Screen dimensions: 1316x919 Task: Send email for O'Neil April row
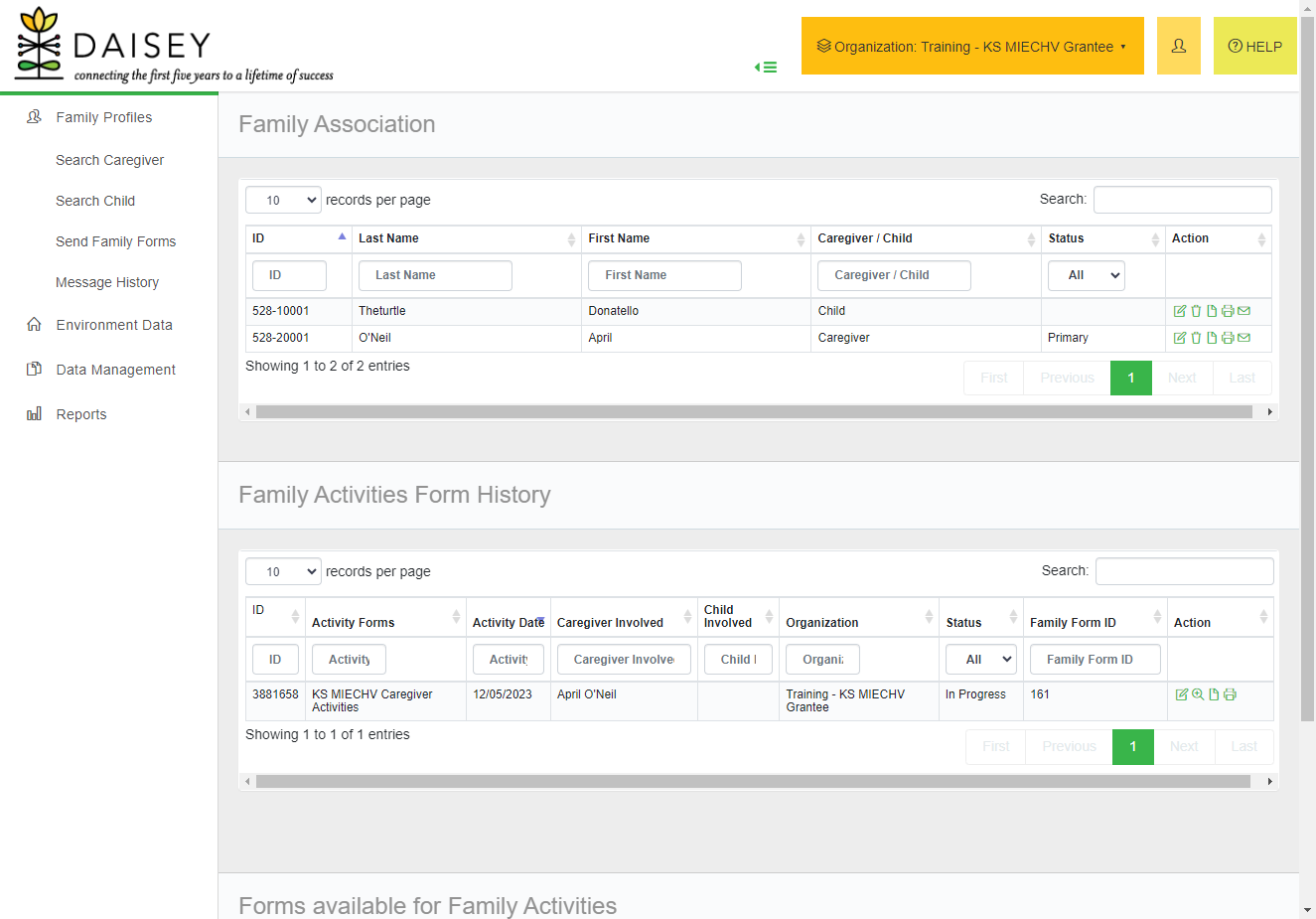(1243, 338)
